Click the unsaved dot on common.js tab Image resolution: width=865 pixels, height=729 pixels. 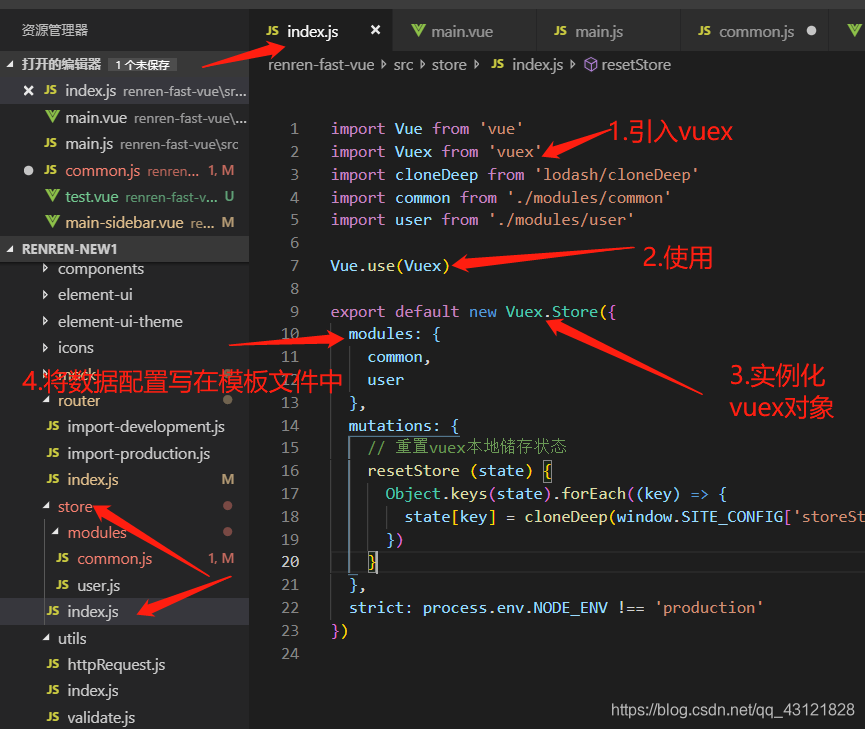click(x=811, y=31)
